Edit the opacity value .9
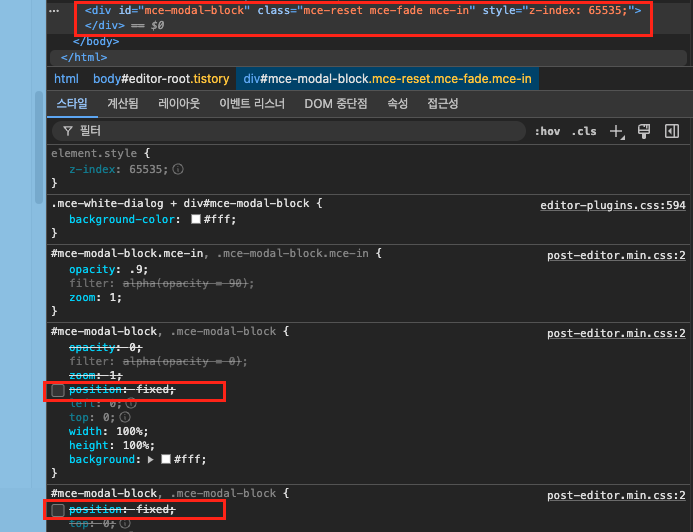This screenshot has height=532, width=693. [135, 270]
